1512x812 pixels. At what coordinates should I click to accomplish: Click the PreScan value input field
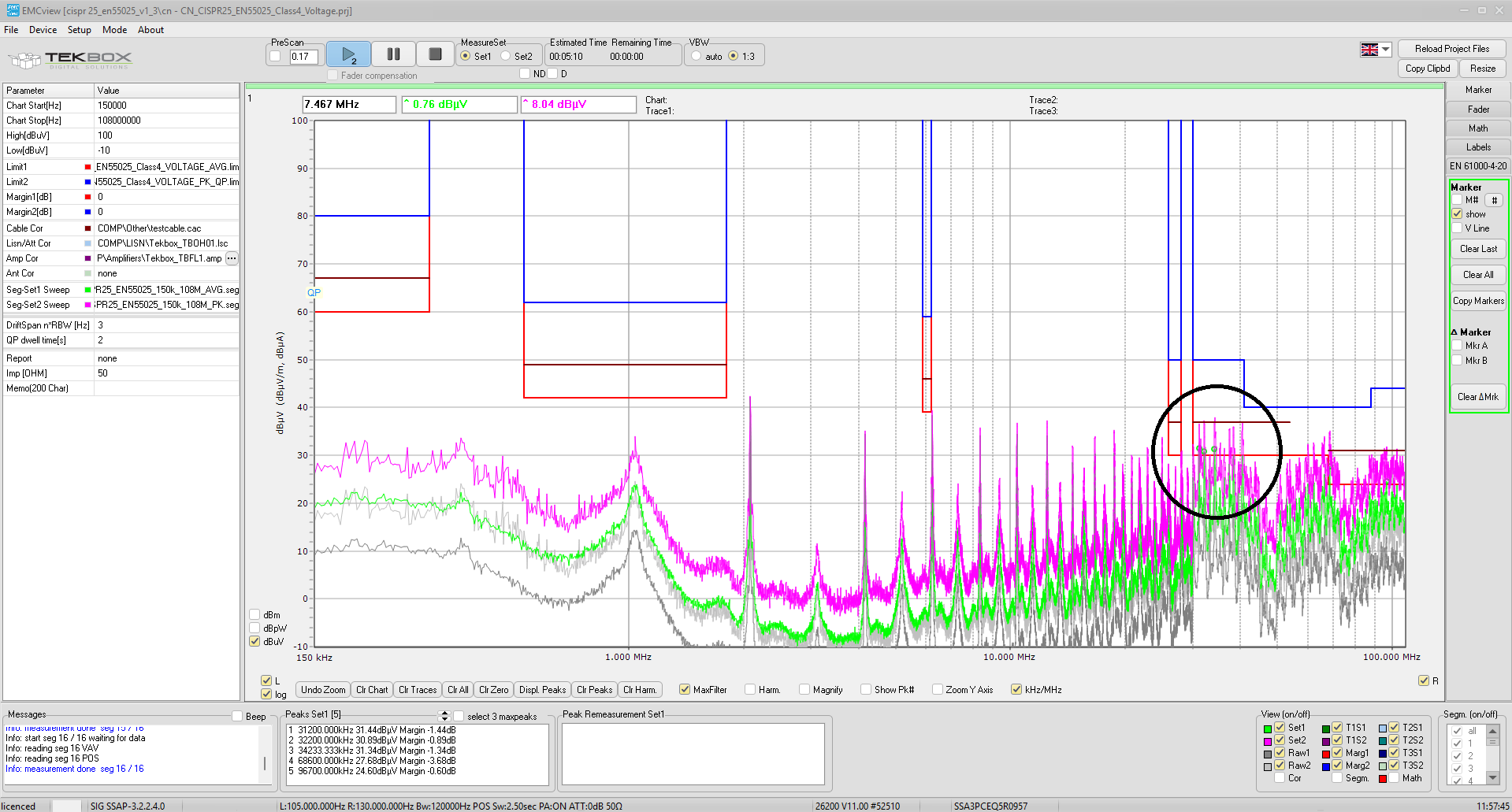click(x=303, y=57)
